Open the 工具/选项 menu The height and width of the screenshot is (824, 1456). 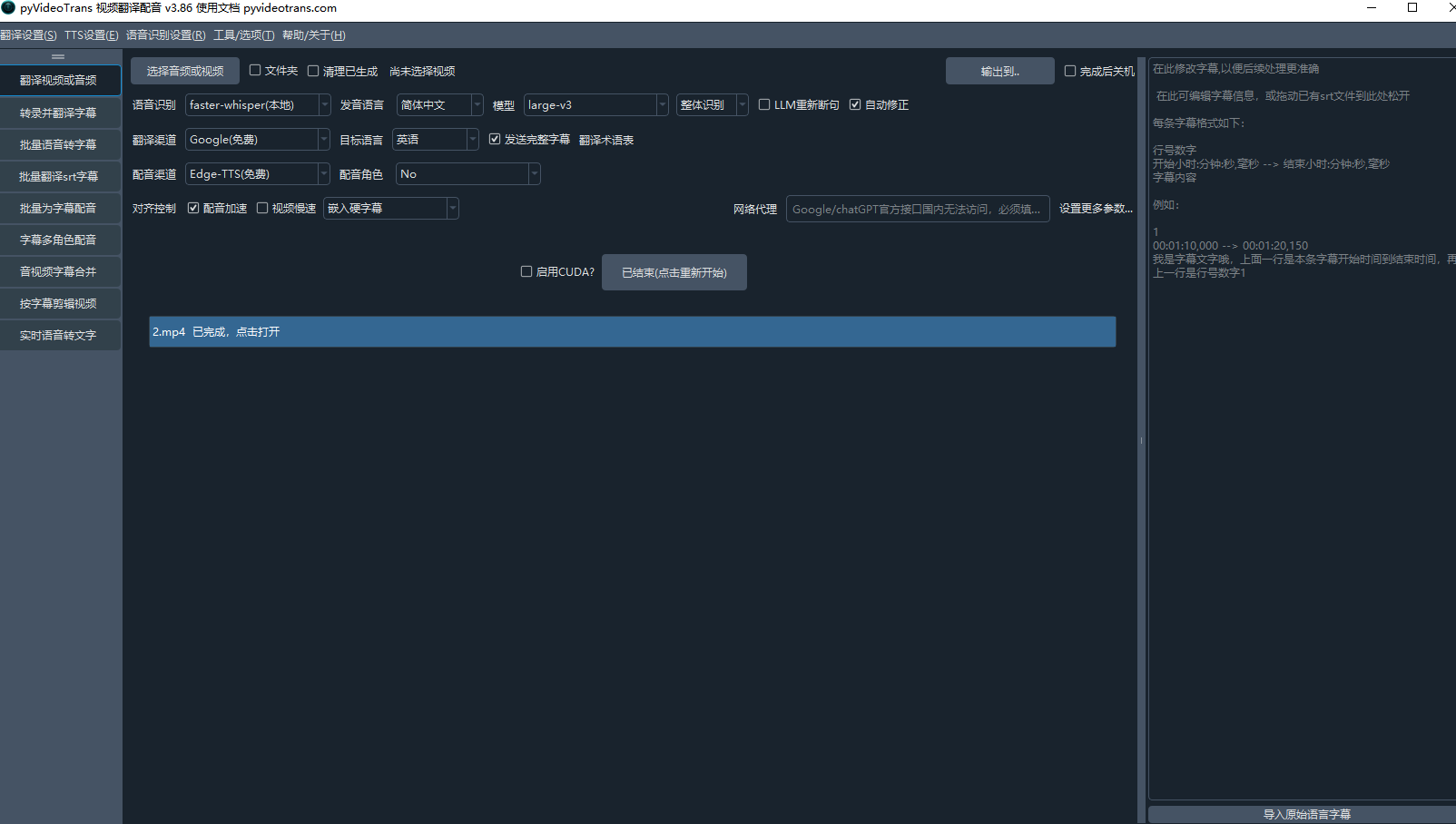click(243, 35)
